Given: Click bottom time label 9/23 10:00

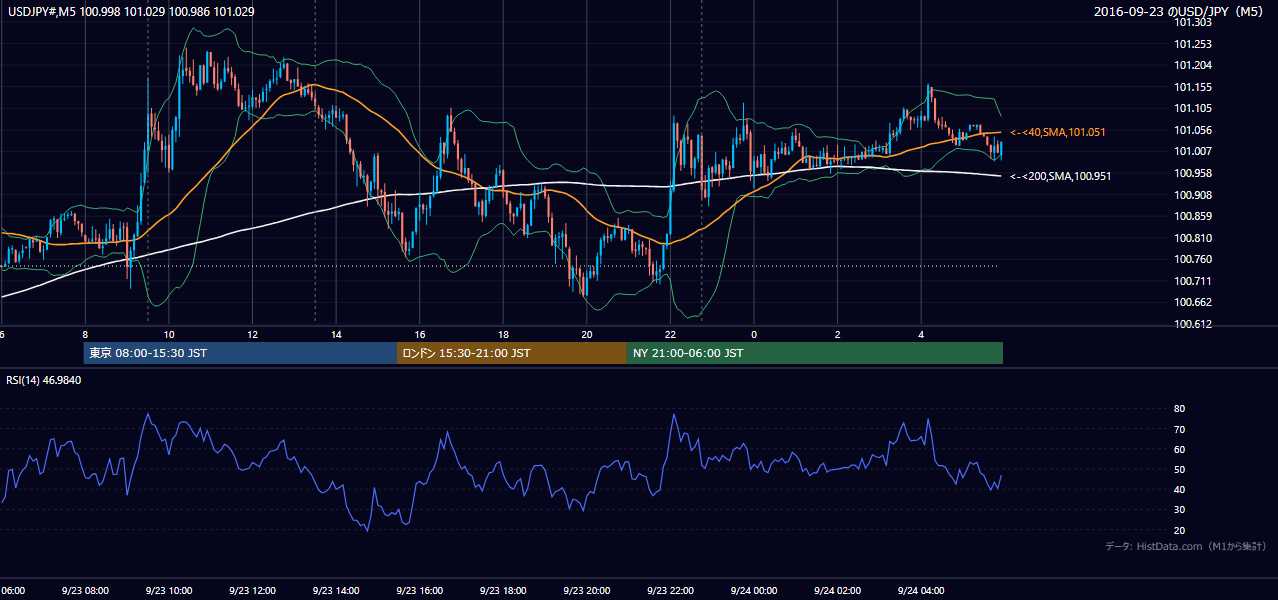Looking at the screenshot, I should tap(169, 591).
